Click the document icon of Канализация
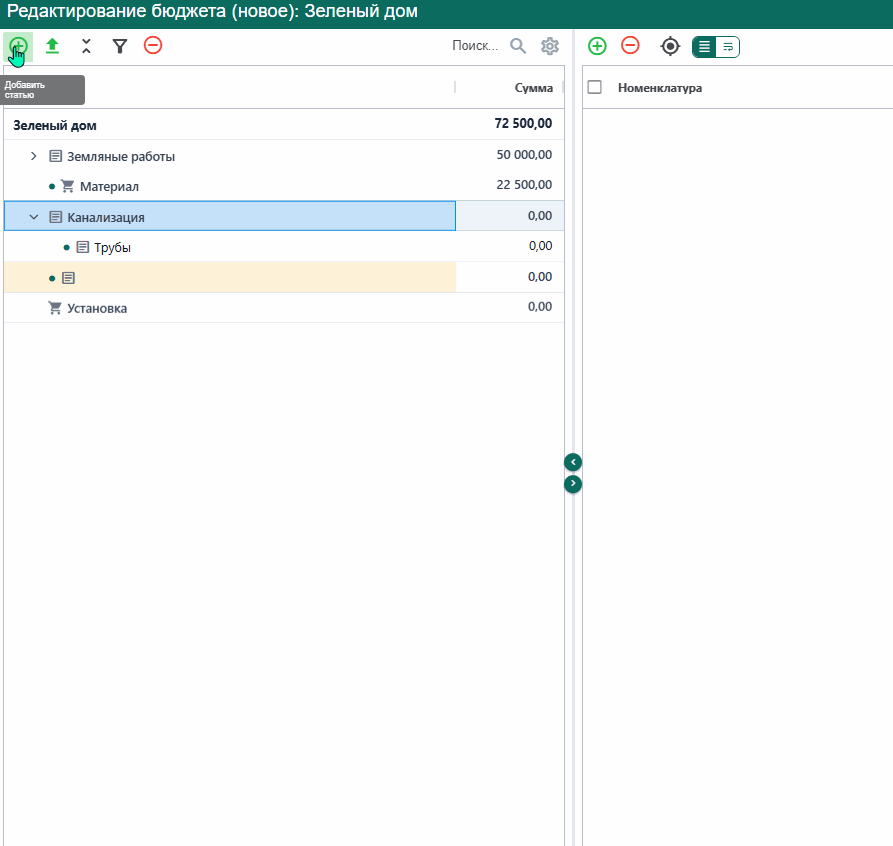893x846 pixels. (55, 217)
